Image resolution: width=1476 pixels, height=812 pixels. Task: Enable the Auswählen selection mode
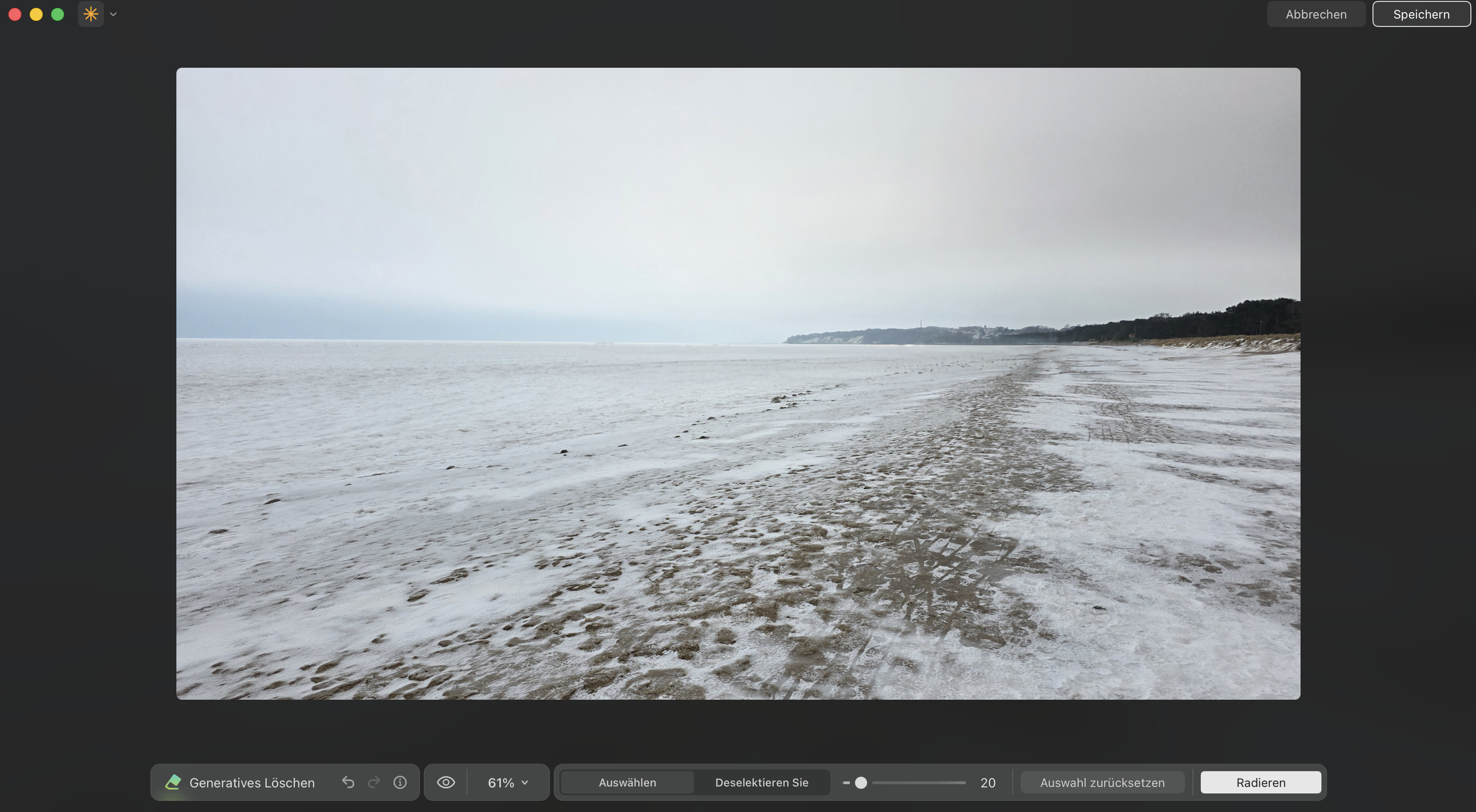[628, 782]
